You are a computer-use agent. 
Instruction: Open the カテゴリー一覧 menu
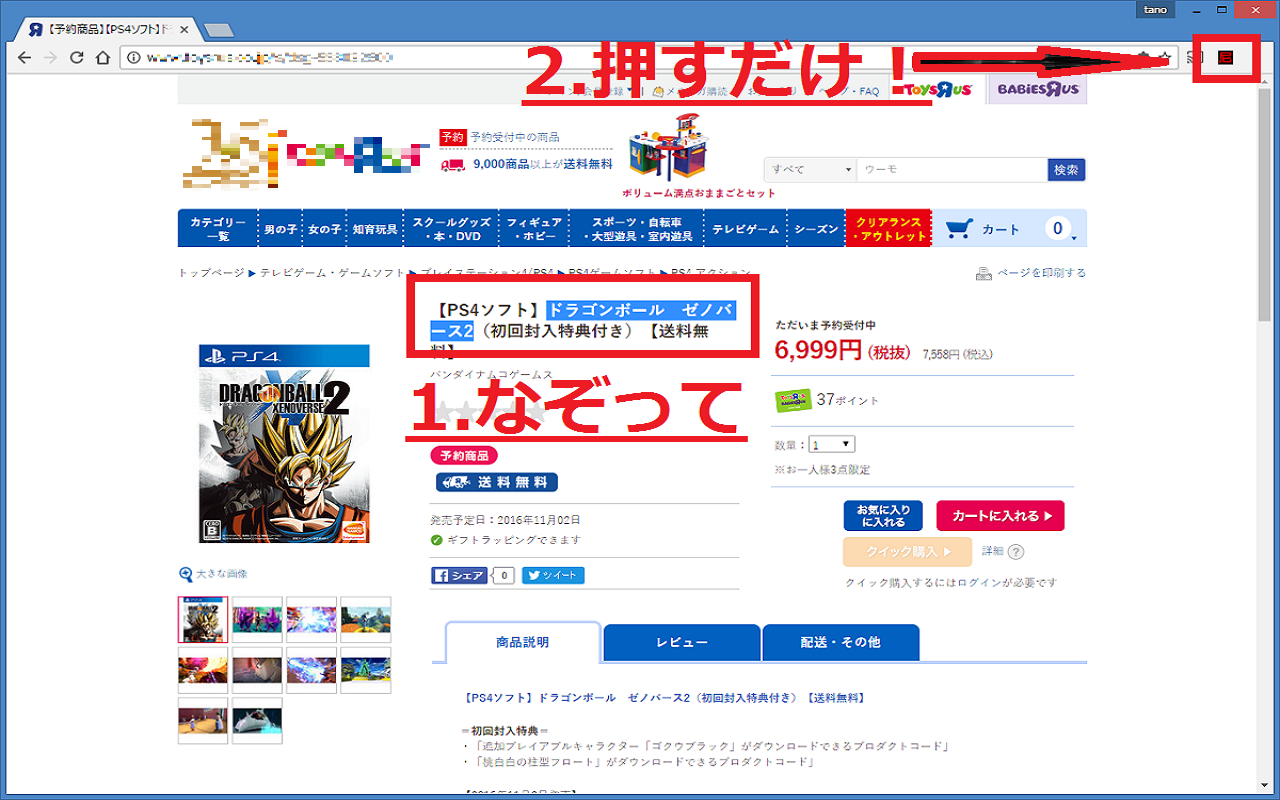click(x=217, y=229)
